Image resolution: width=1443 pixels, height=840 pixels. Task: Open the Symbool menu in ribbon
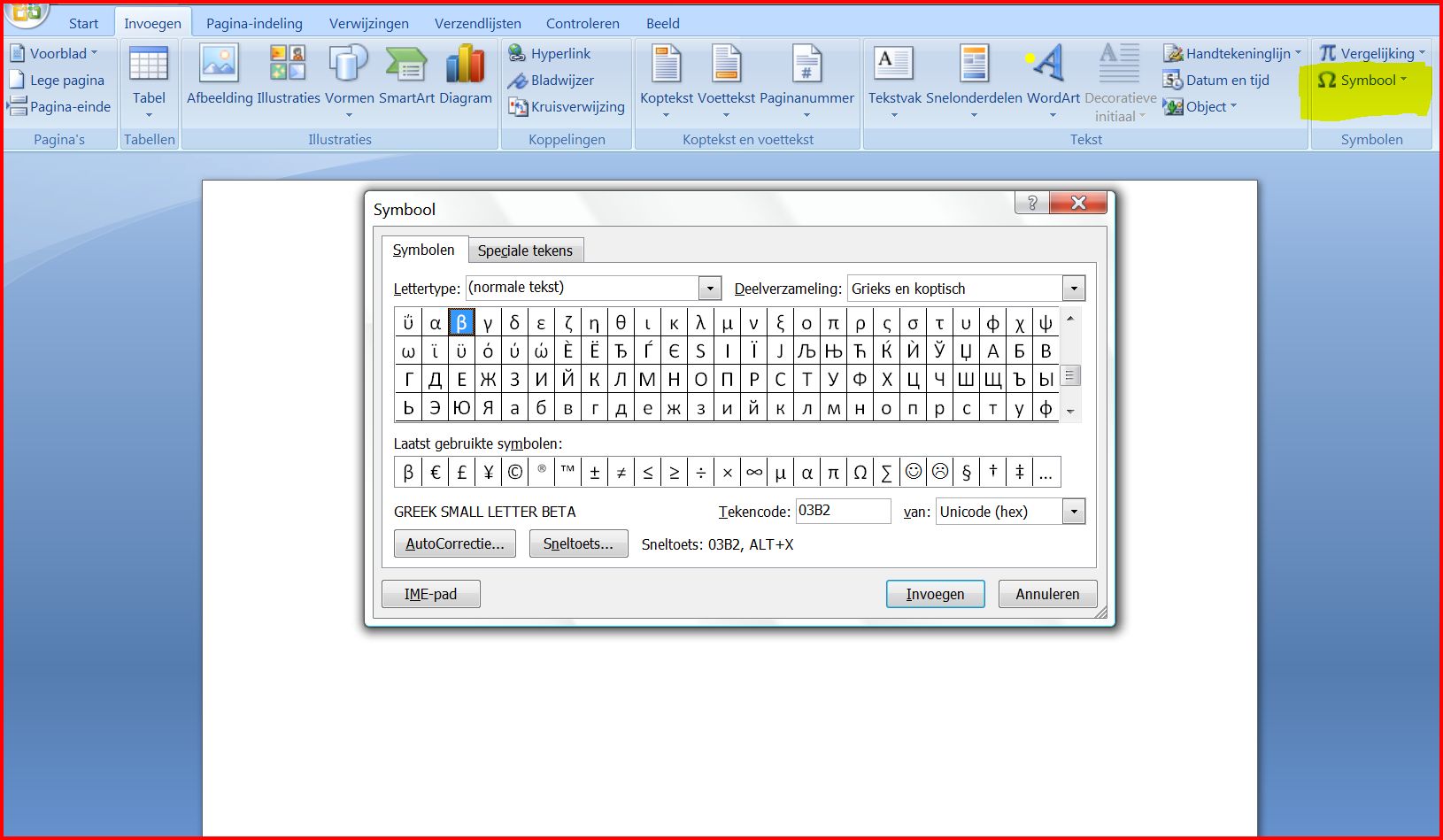tap(1362, 80)
